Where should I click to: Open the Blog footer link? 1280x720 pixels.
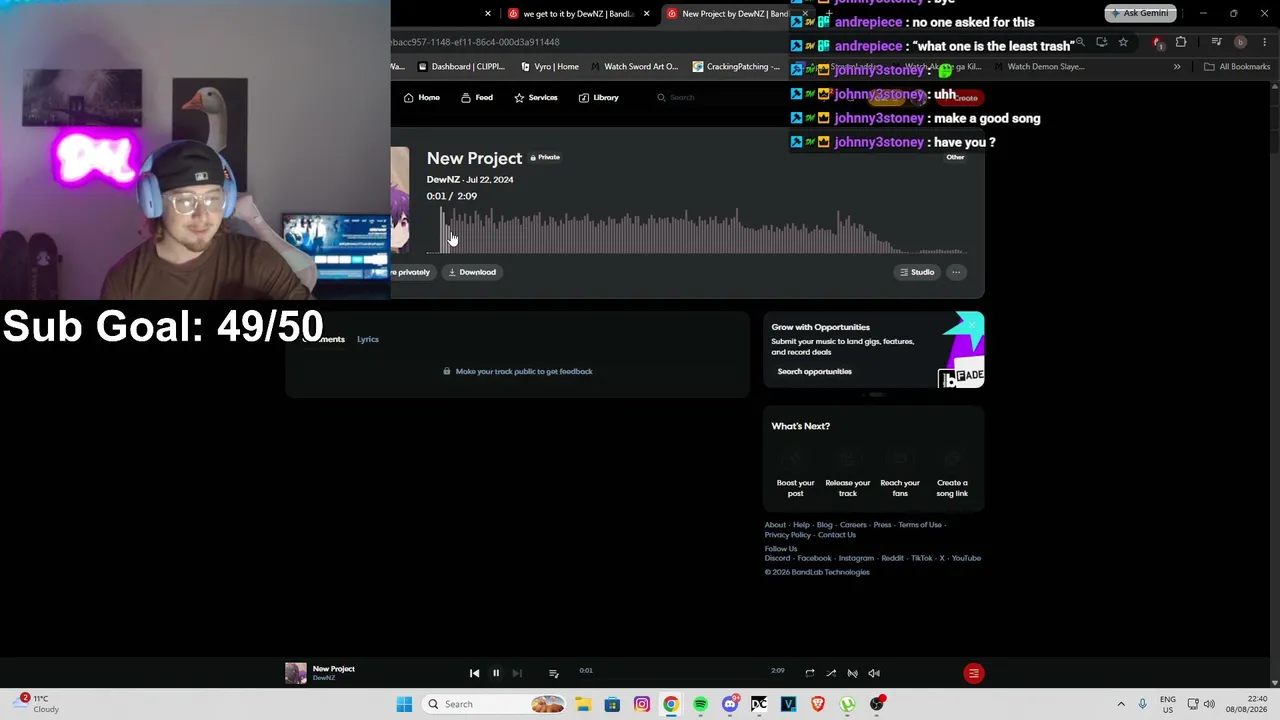[824, 525]
